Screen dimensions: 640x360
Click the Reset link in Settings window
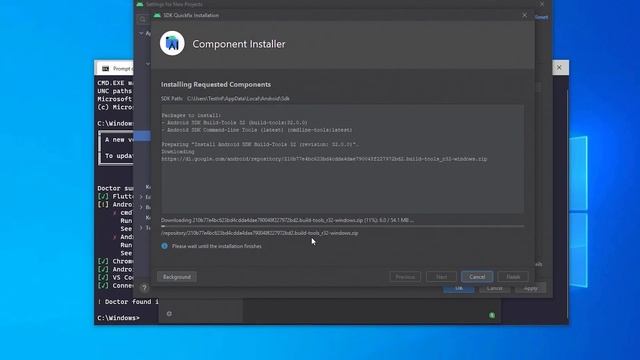(x=541, y=17)
